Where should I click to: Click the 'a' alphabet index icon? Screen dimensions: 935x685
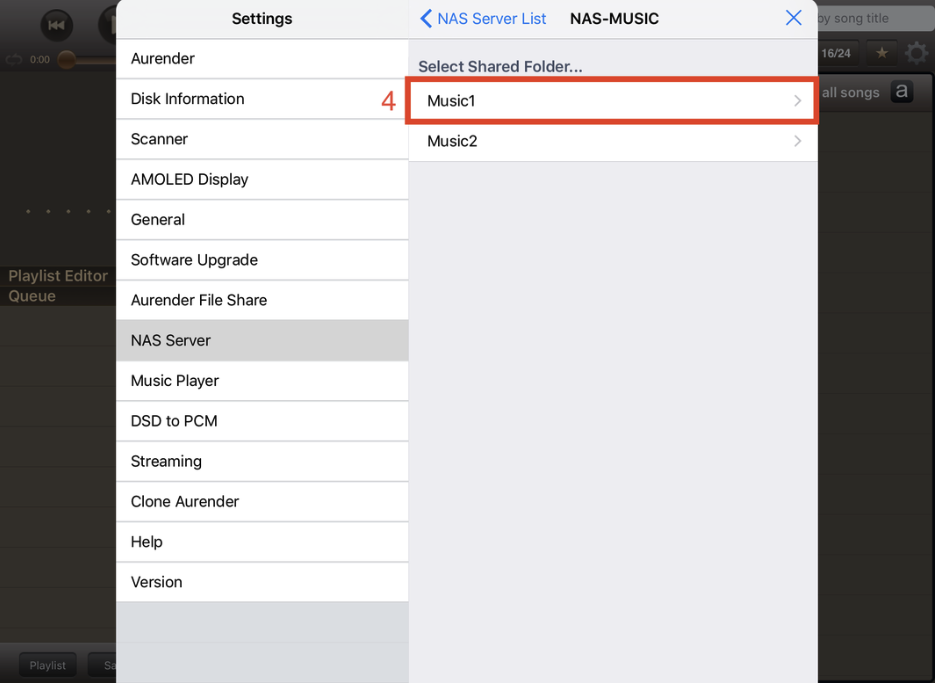[x=902, y=92]
